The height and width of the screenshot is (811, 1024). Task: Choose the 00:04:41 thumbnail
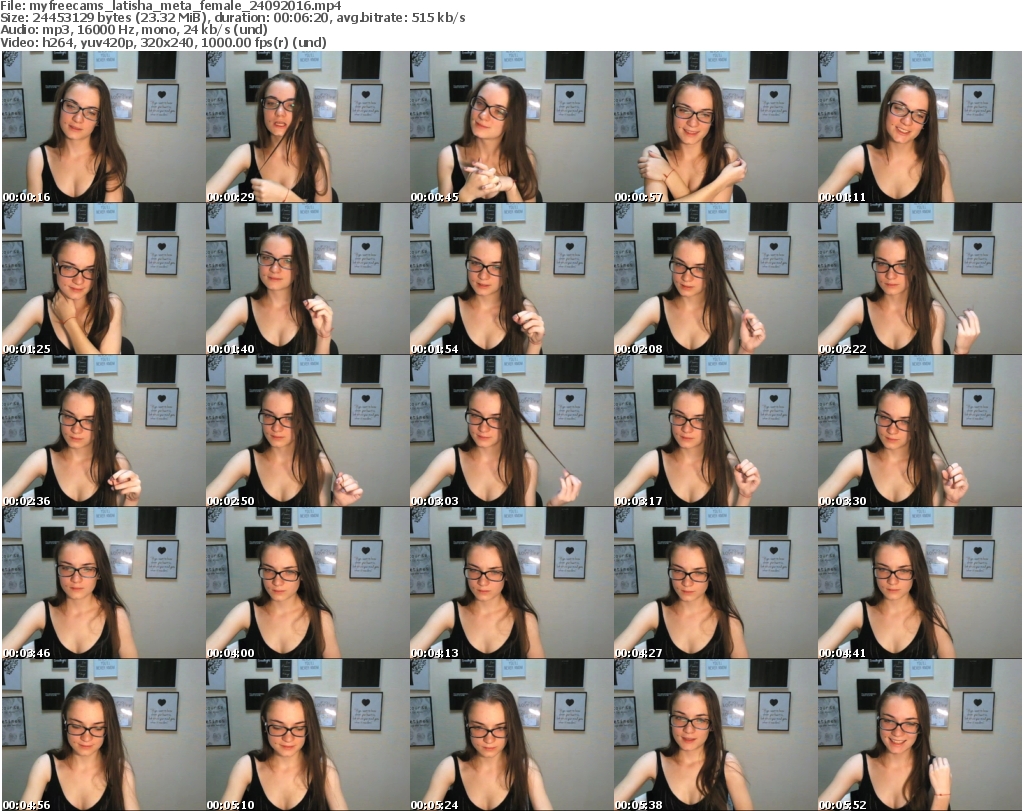[x=919, y=583]
